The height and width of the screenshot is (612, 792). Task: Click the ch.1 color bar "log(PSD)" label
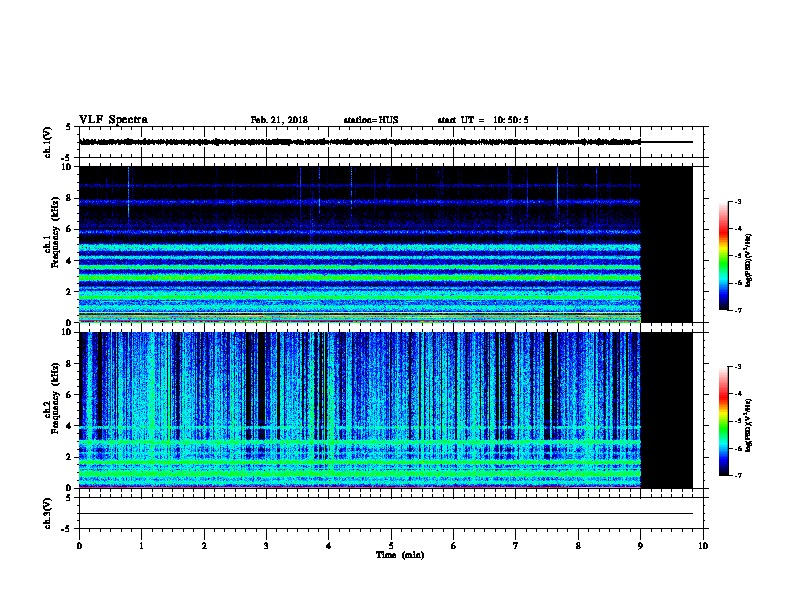748,260
